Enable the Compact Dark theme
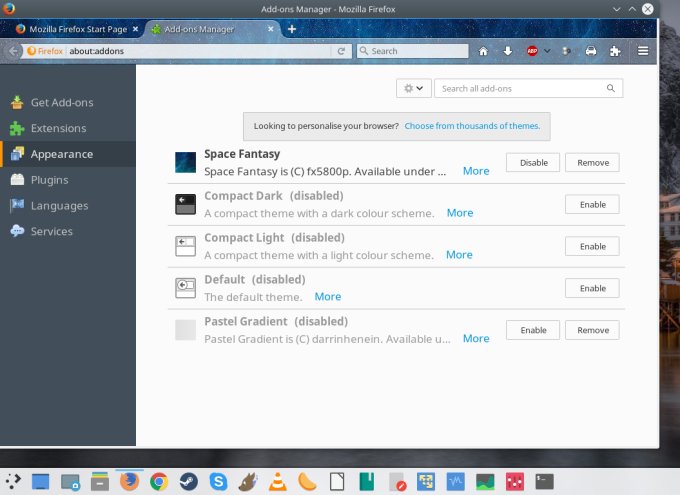Screen dimensions: 680x495 pos(592,204)
